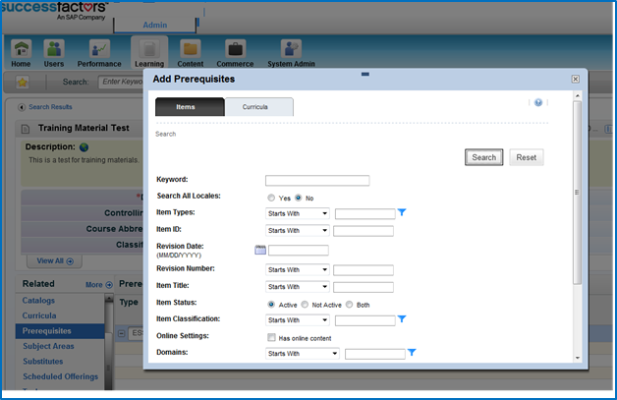This screenshot has height=400, width=617.
Task: Open Catalogs in Related list
Action: point(39,300)
